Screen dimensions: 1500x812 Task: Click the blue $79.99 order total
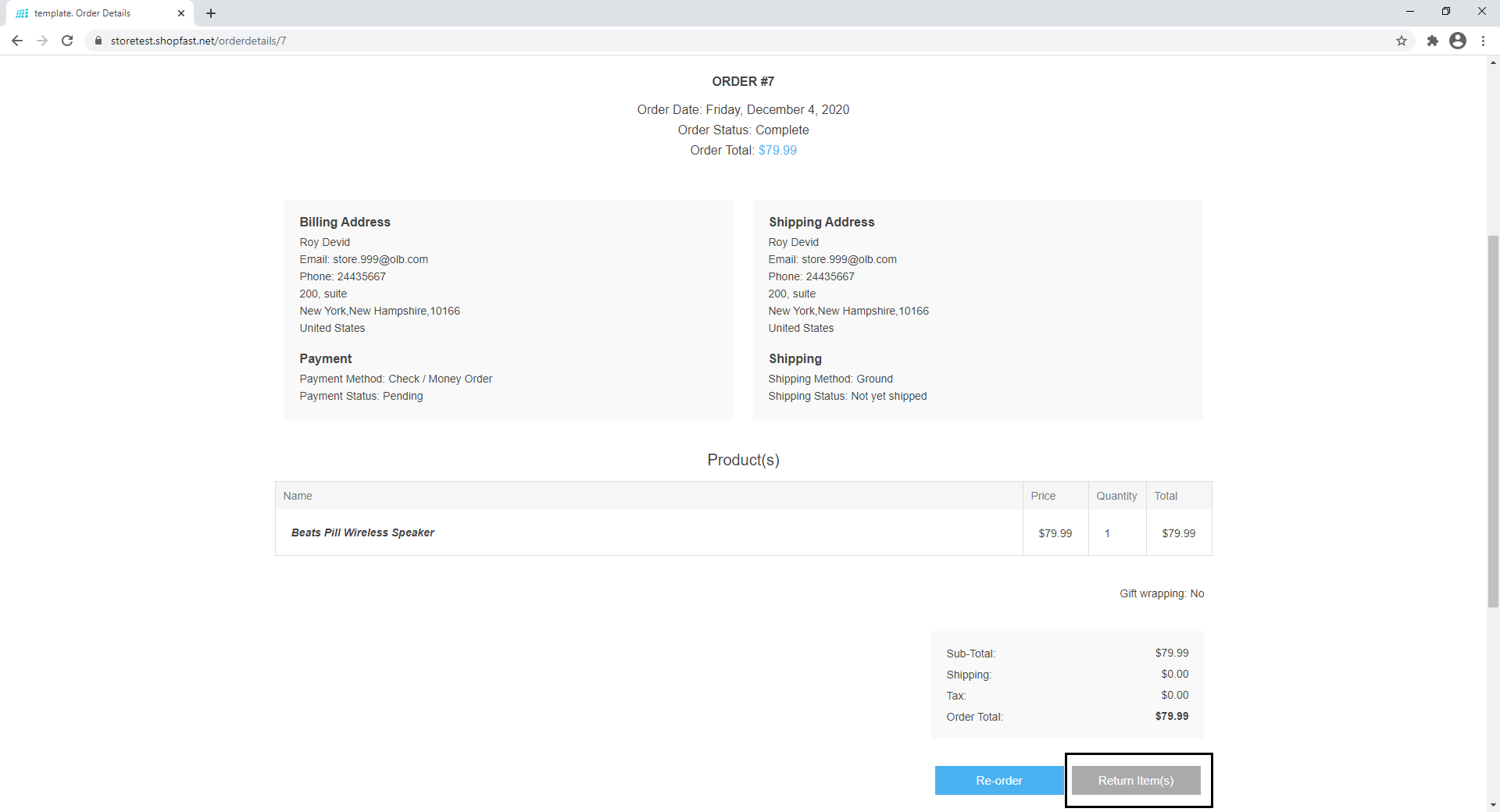(777, 150)
